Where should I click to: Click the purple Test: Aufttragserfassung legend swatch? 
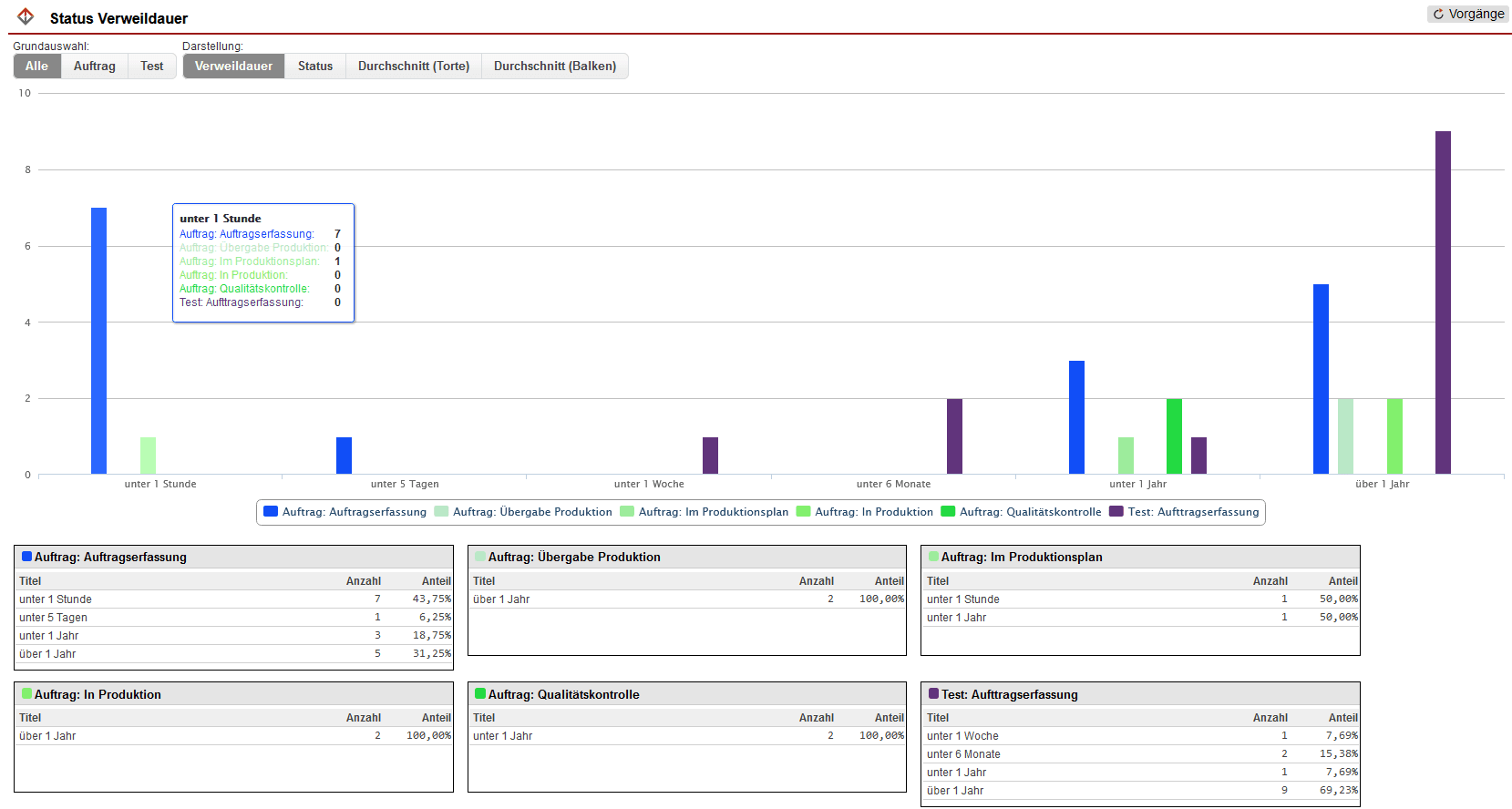click(x=1116, y=512)
